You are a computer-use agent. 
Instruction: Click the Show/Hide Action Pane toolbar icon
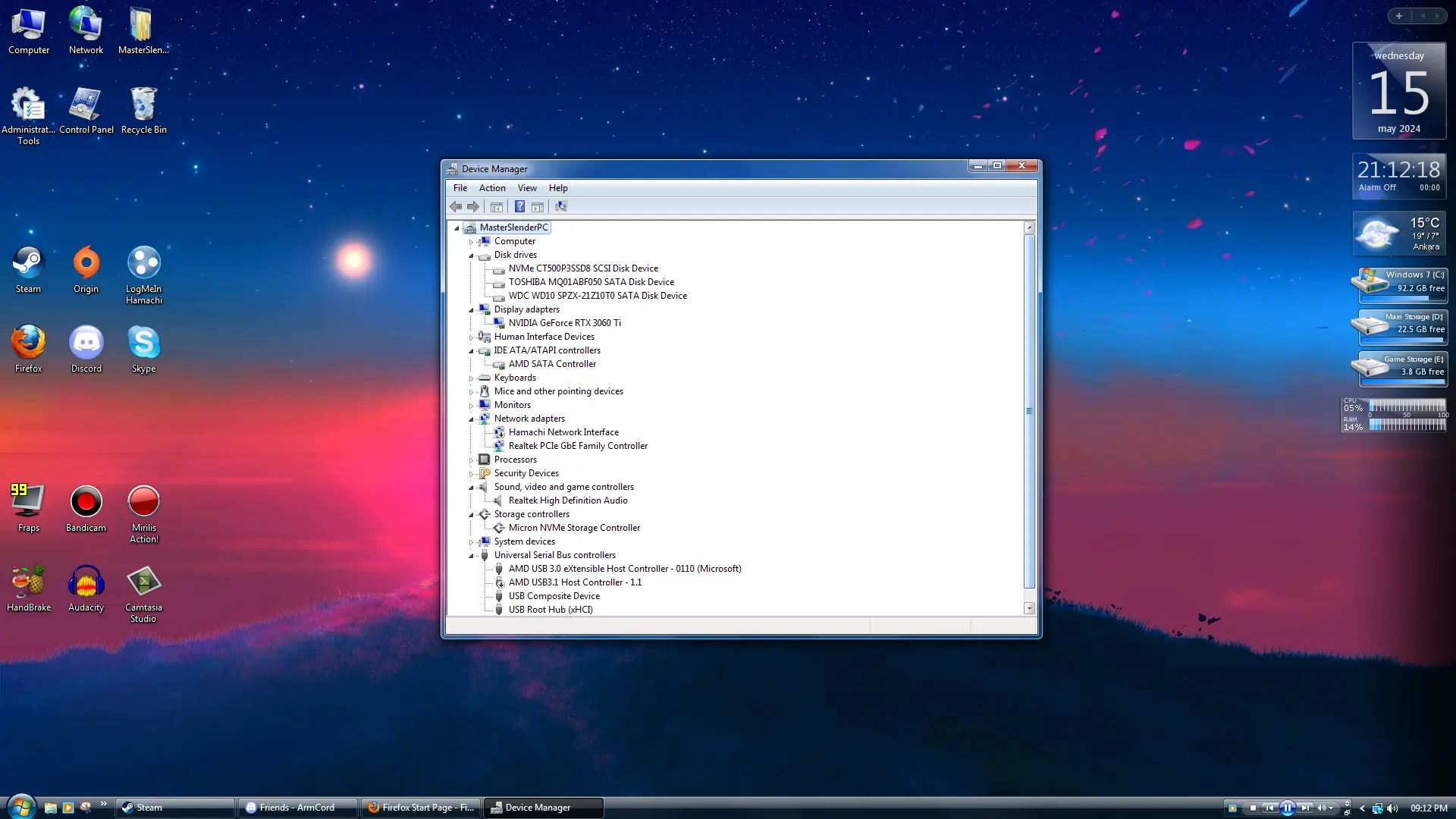pyautogui.click(x=538, y=206)
